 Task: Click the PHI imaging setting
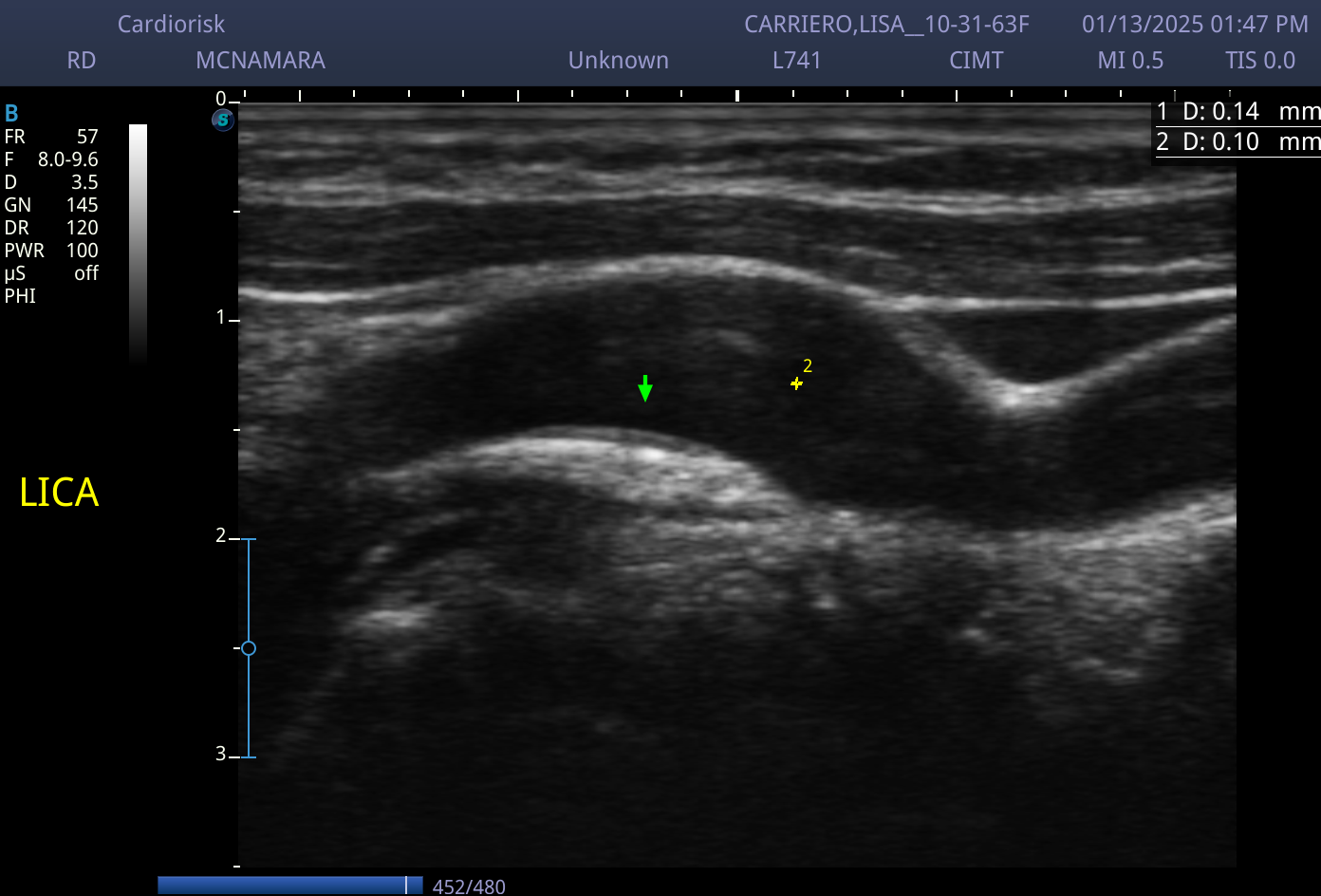point(20,296)
